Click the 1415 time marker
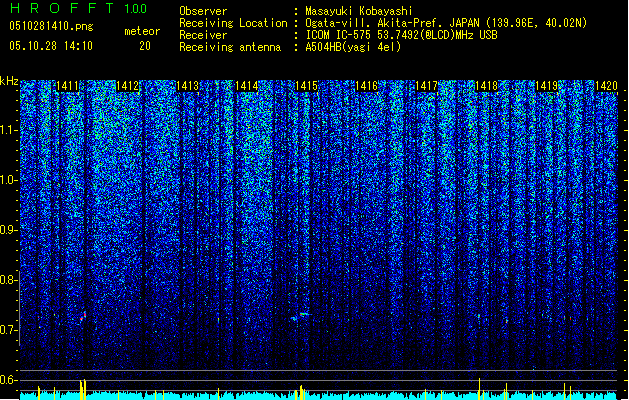This screenshot has width=629, height=400. (x=306, y=86)
